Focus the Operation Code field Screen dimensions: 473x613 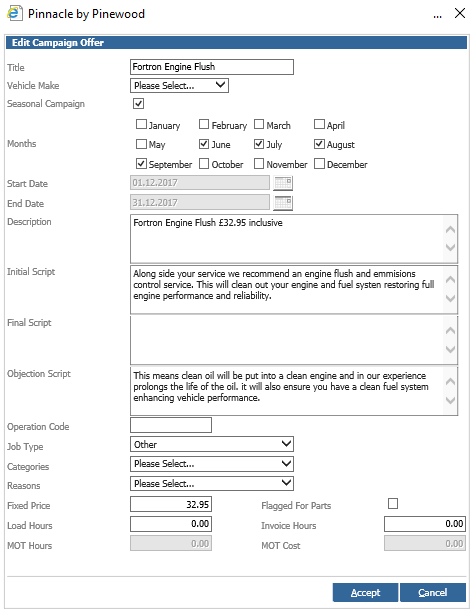coord(171,425)
